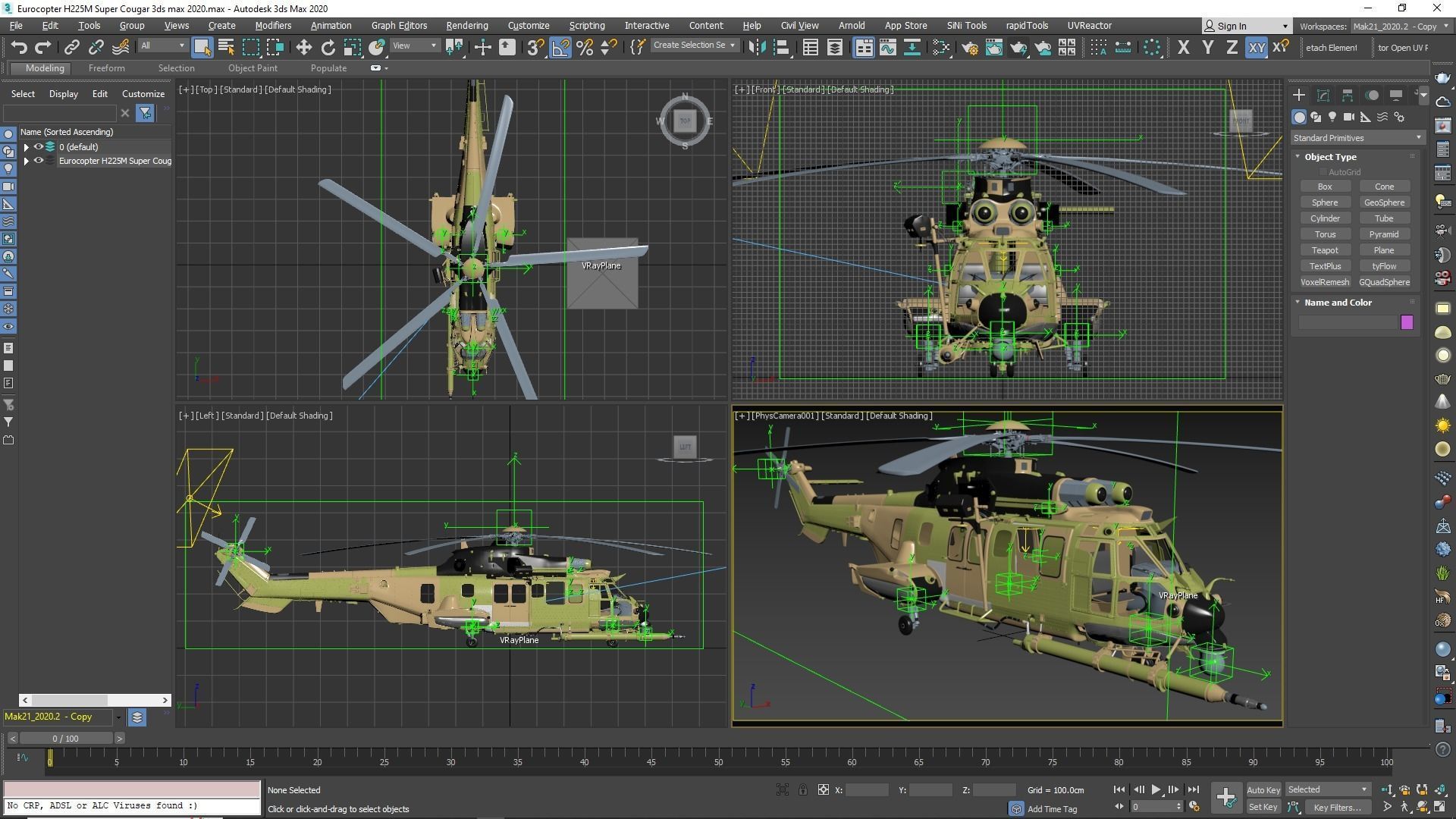Open the key filter Selected dropdown
Screen dimensions: 1456x819
[1327, 790]
